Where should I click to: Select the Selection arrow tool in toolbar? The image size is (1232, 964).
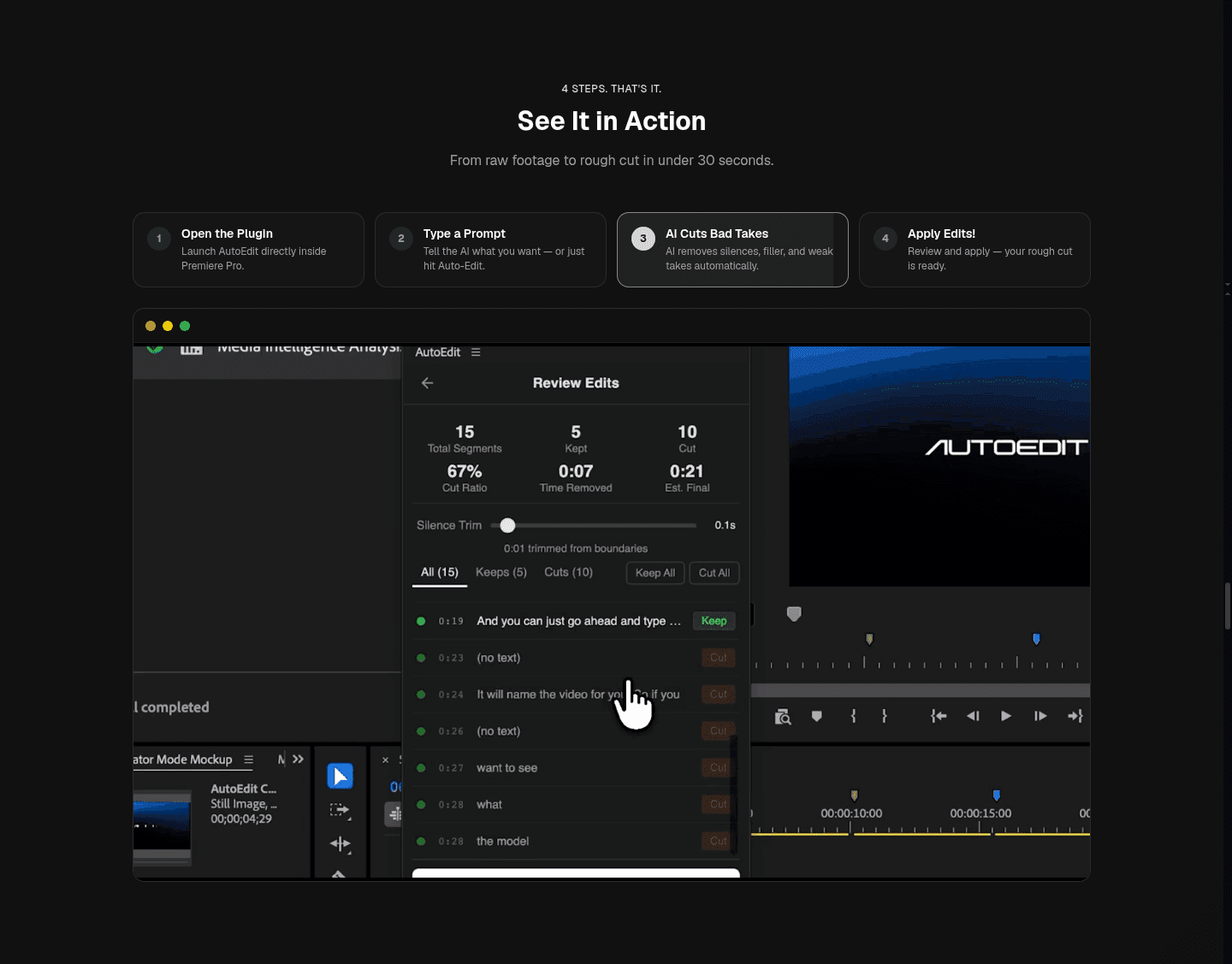(x=340, y=776)
